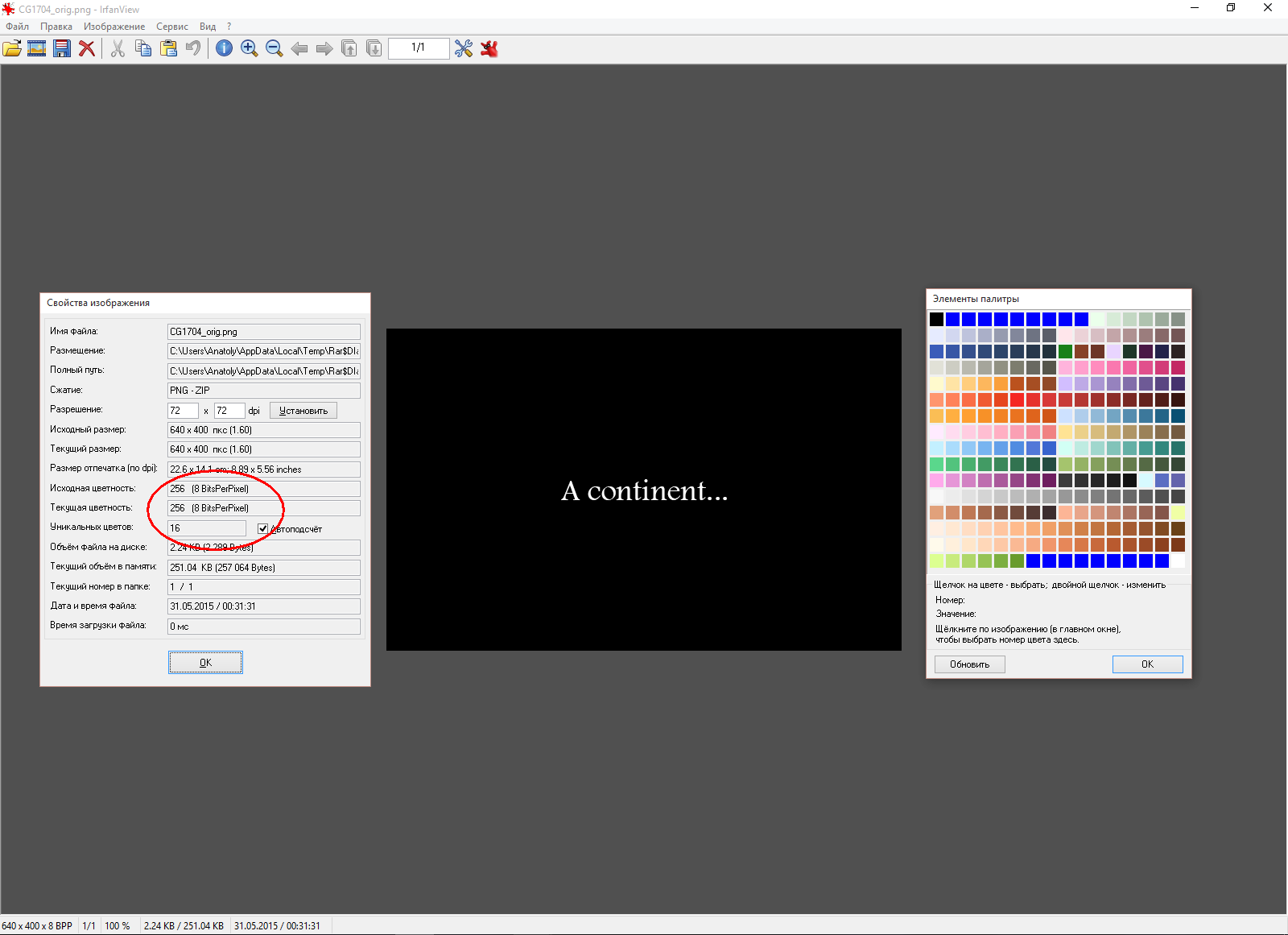The image size is (1288, 935).
Task: Click Дата и время файла value in dialog
Action: 264,606
